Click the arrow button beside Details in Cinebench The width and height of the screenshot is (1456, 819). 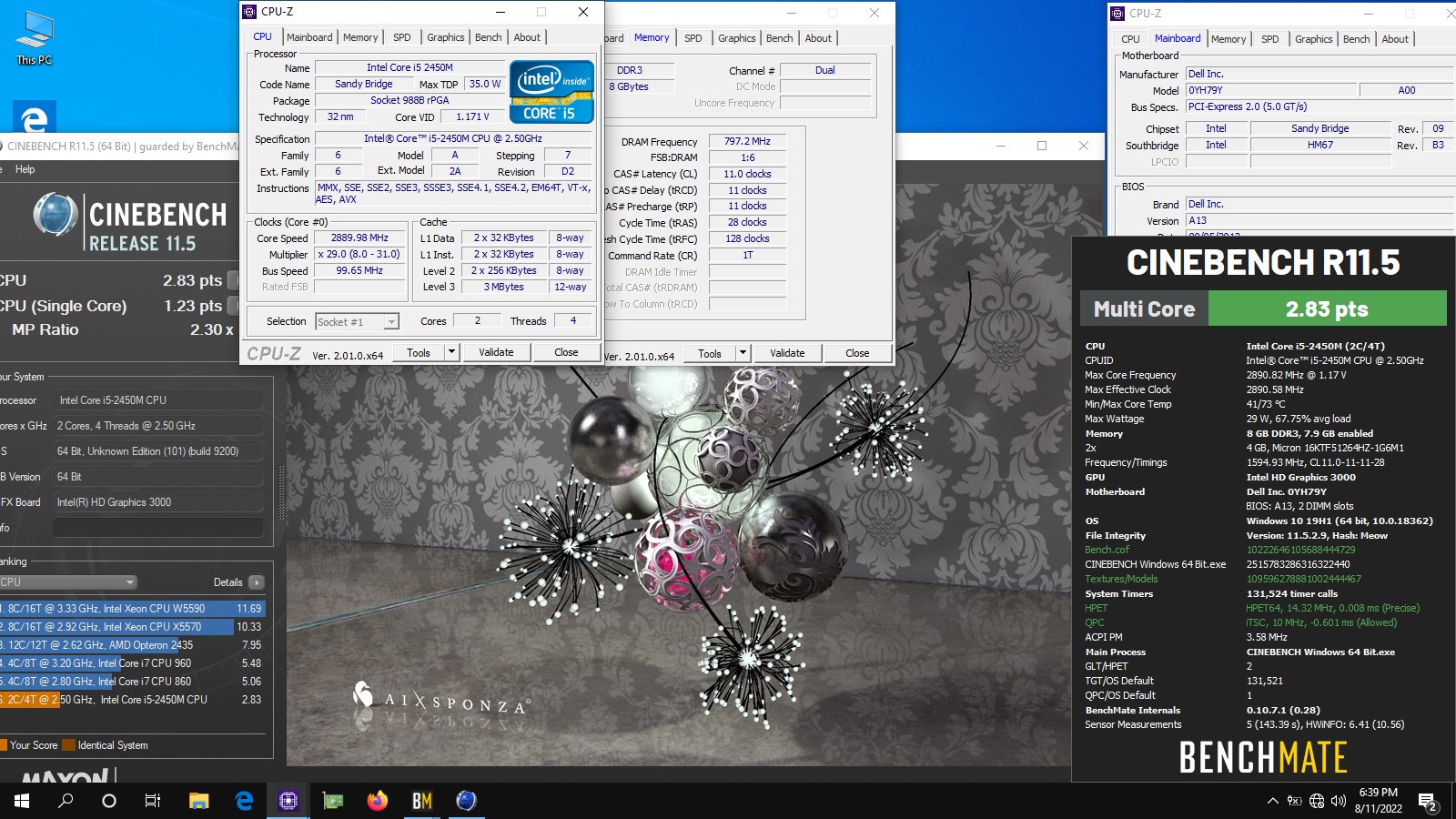(x=257, y=582)
